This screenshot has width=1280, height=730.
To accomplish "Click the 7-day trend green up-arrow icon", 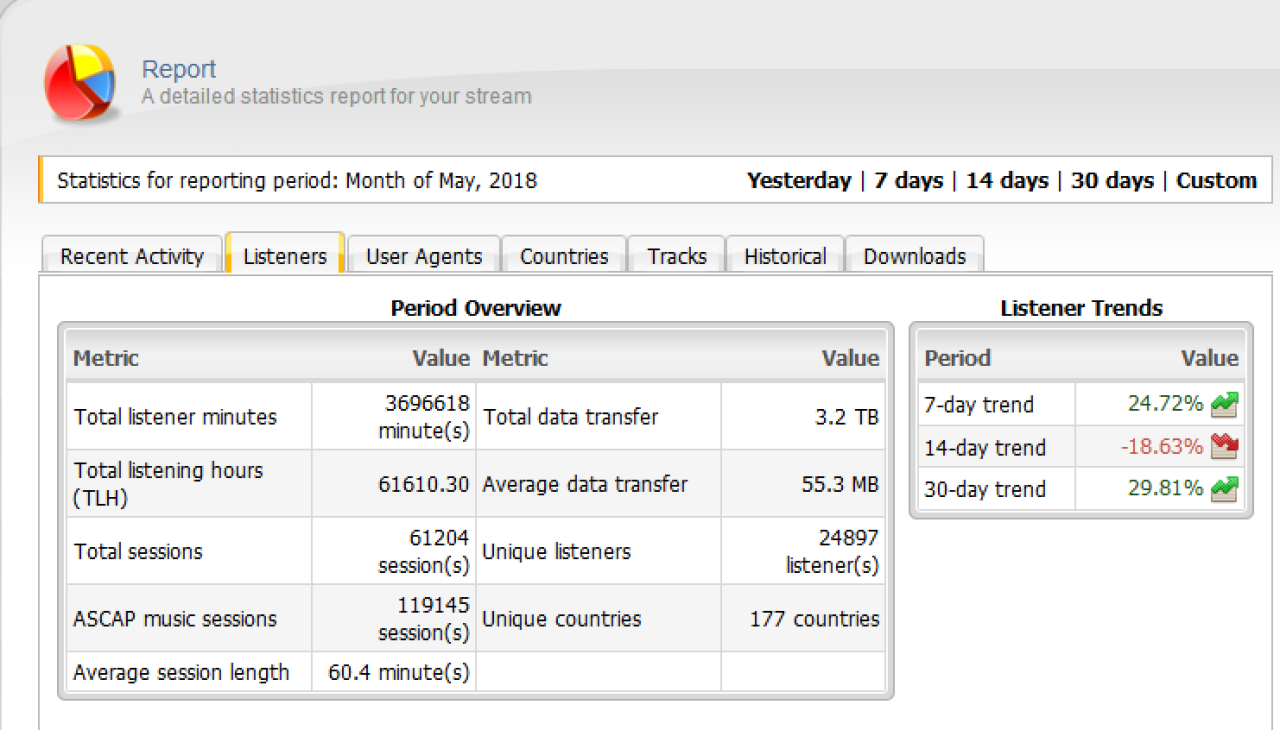I will [1224, 405].
